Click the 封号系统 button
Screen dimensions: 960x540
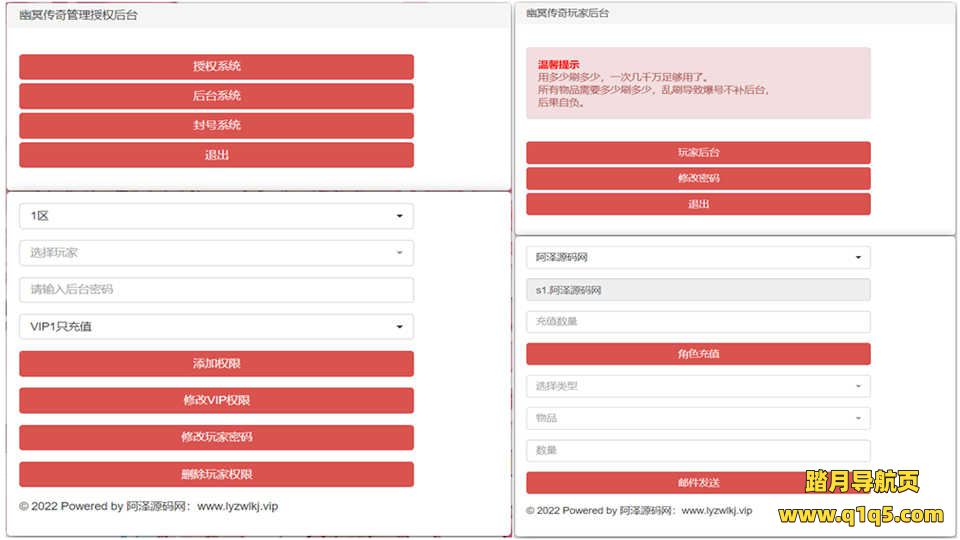[x=216, y=126]
